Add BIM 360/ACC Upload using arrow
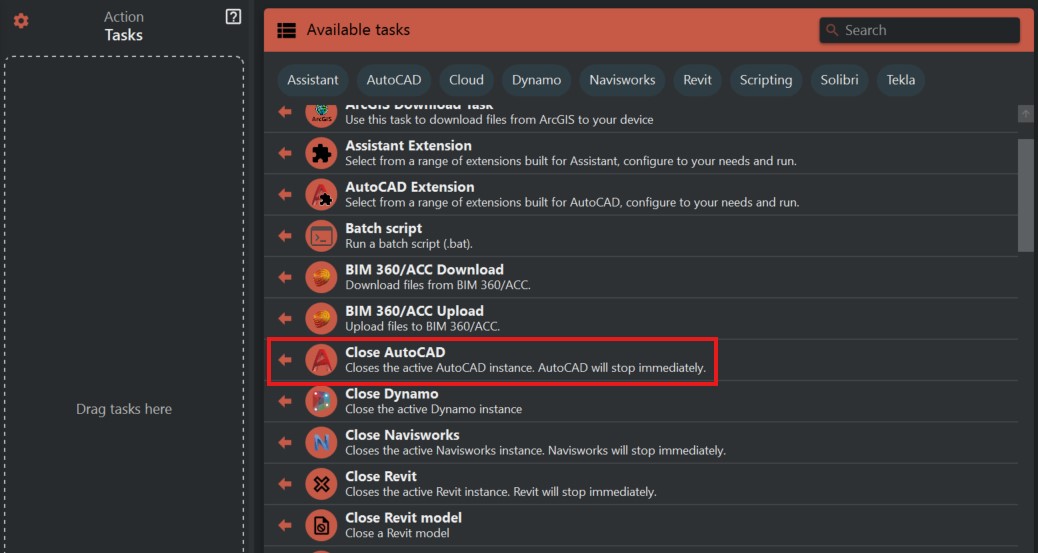This screenshot has height=553, width=1038. 285,318
